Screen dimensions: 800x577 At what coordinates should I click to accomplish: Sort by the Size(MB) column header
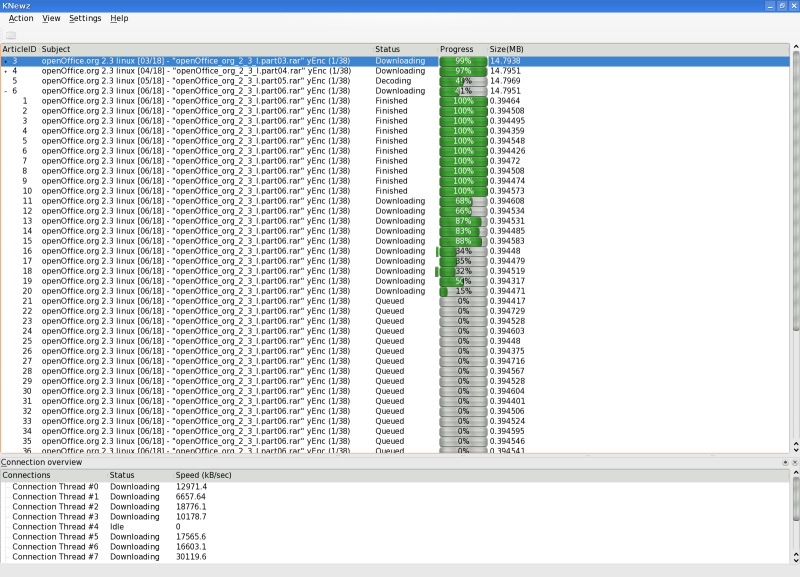638,49
